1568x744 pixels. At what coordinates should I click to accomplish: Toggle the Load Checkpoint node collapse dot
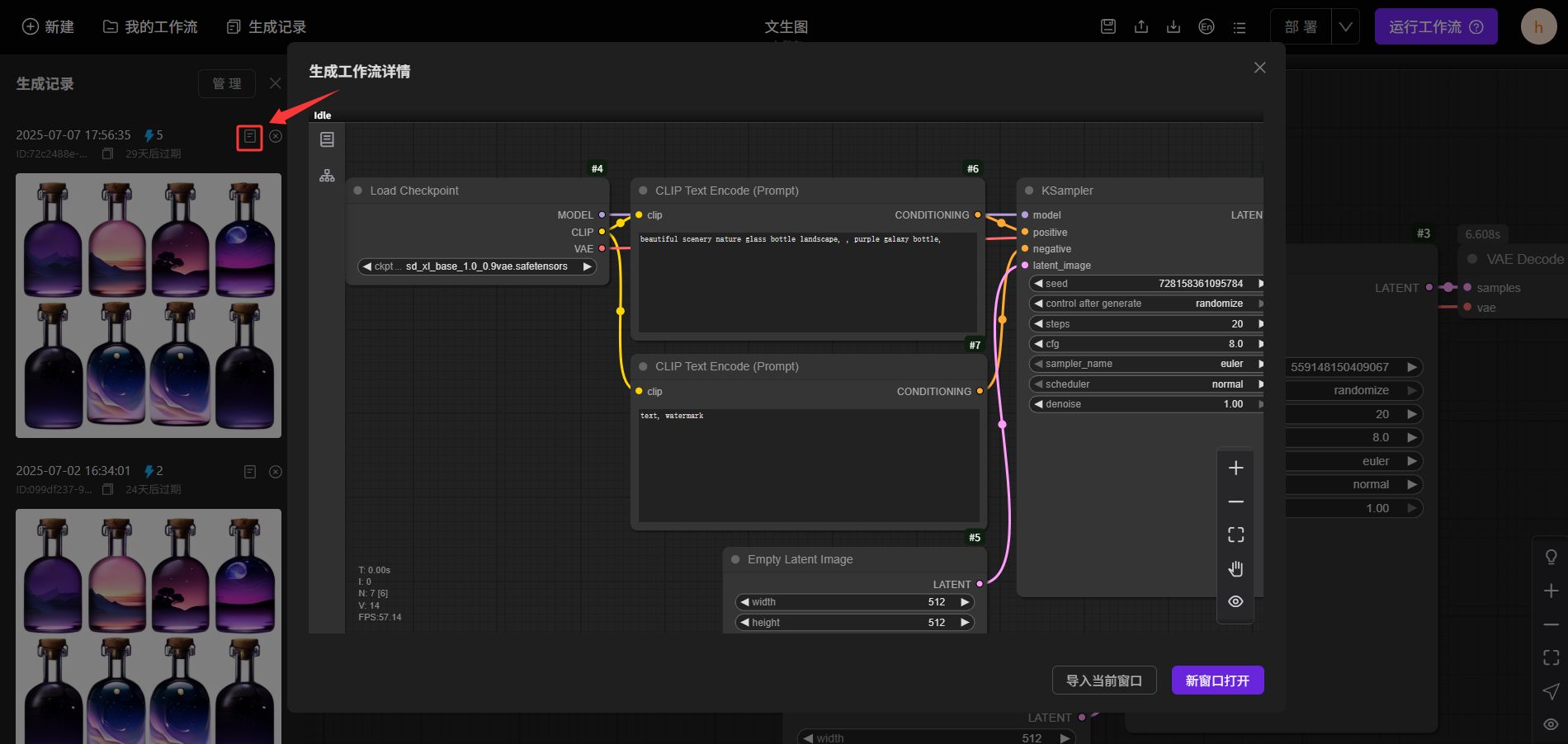pos(358,191)
